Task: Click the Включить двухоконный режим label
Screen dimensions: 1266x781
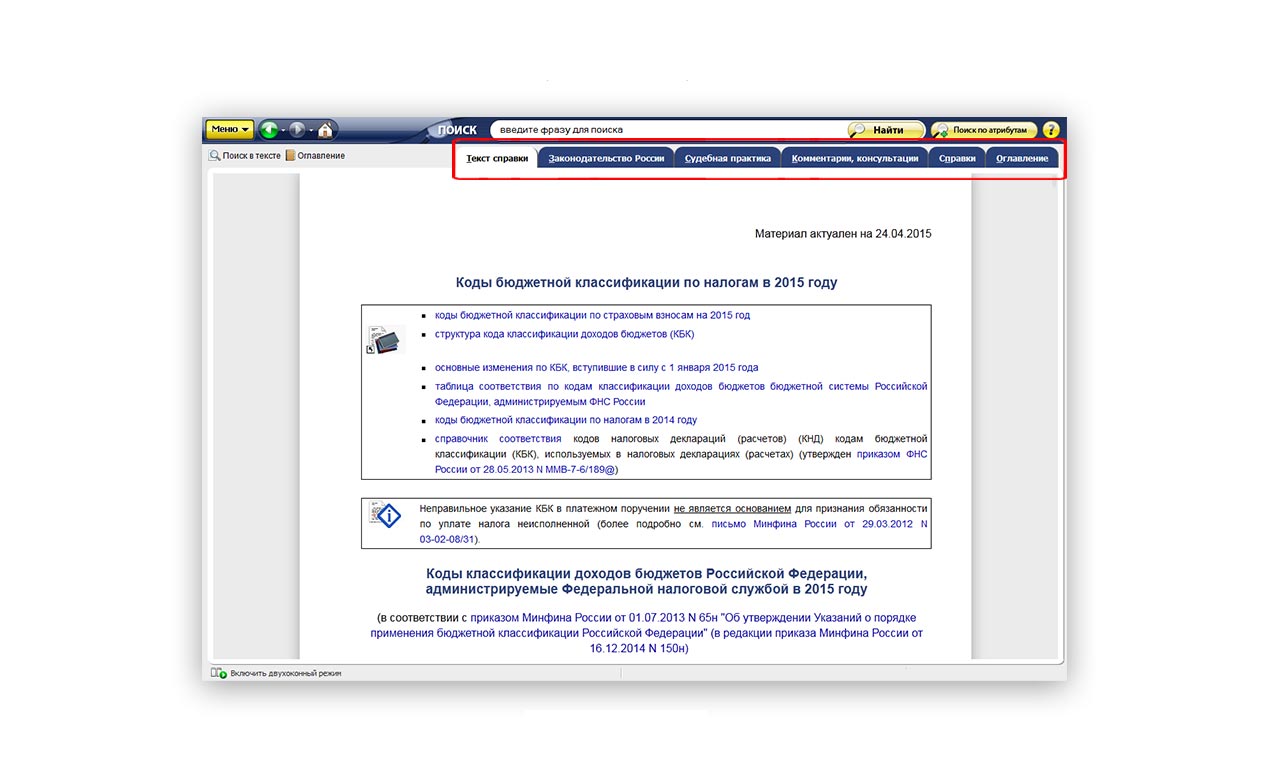Action: 286,674
